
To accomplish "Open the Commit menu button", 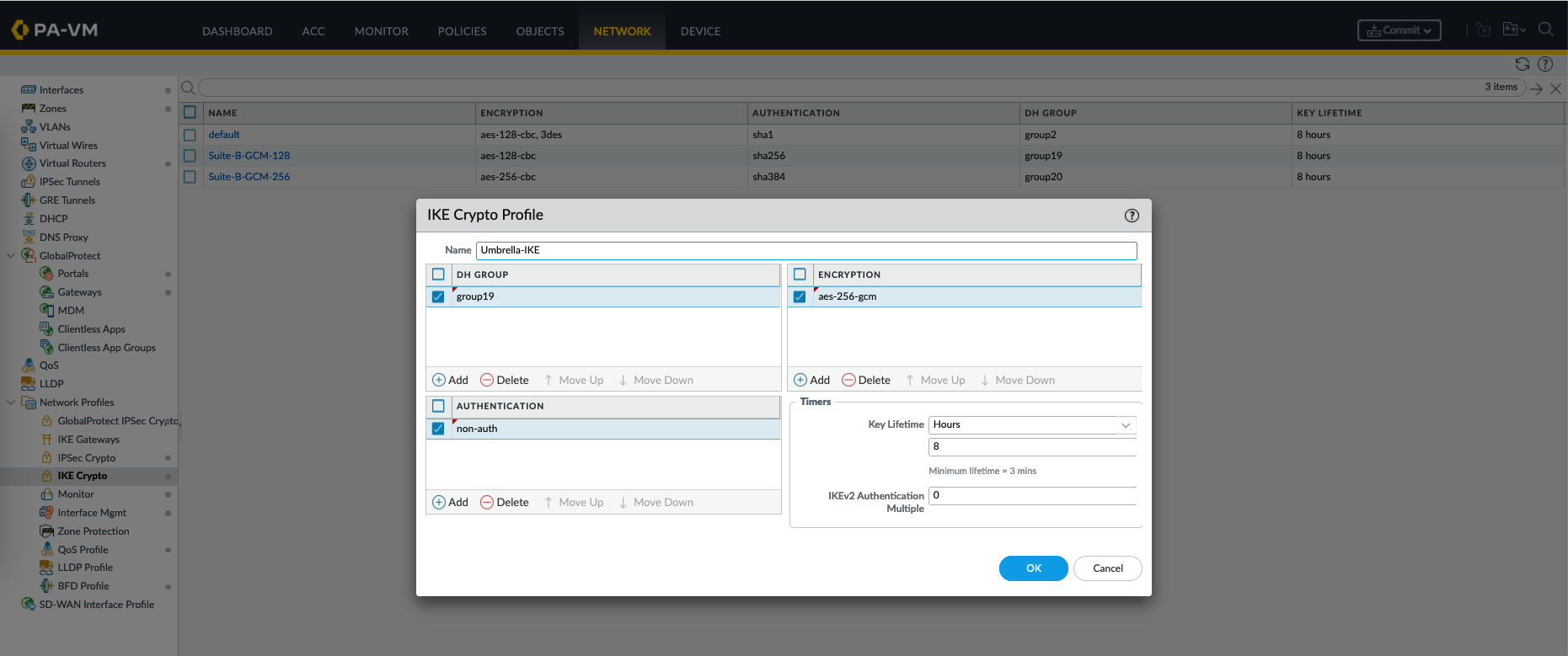I will click(1399, 30).
